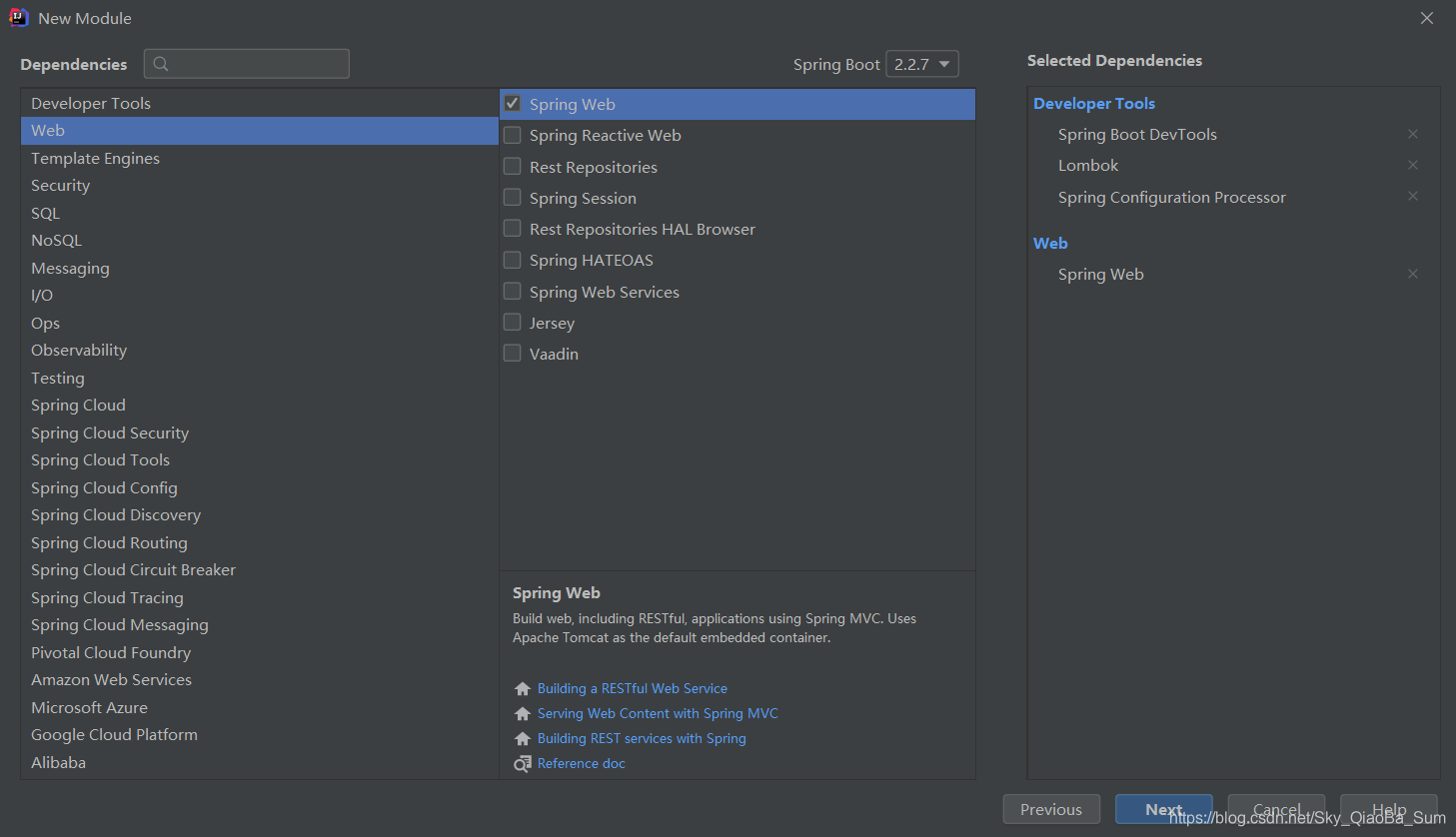Click home icon beside Serving Web Content link

coord(522,714)
